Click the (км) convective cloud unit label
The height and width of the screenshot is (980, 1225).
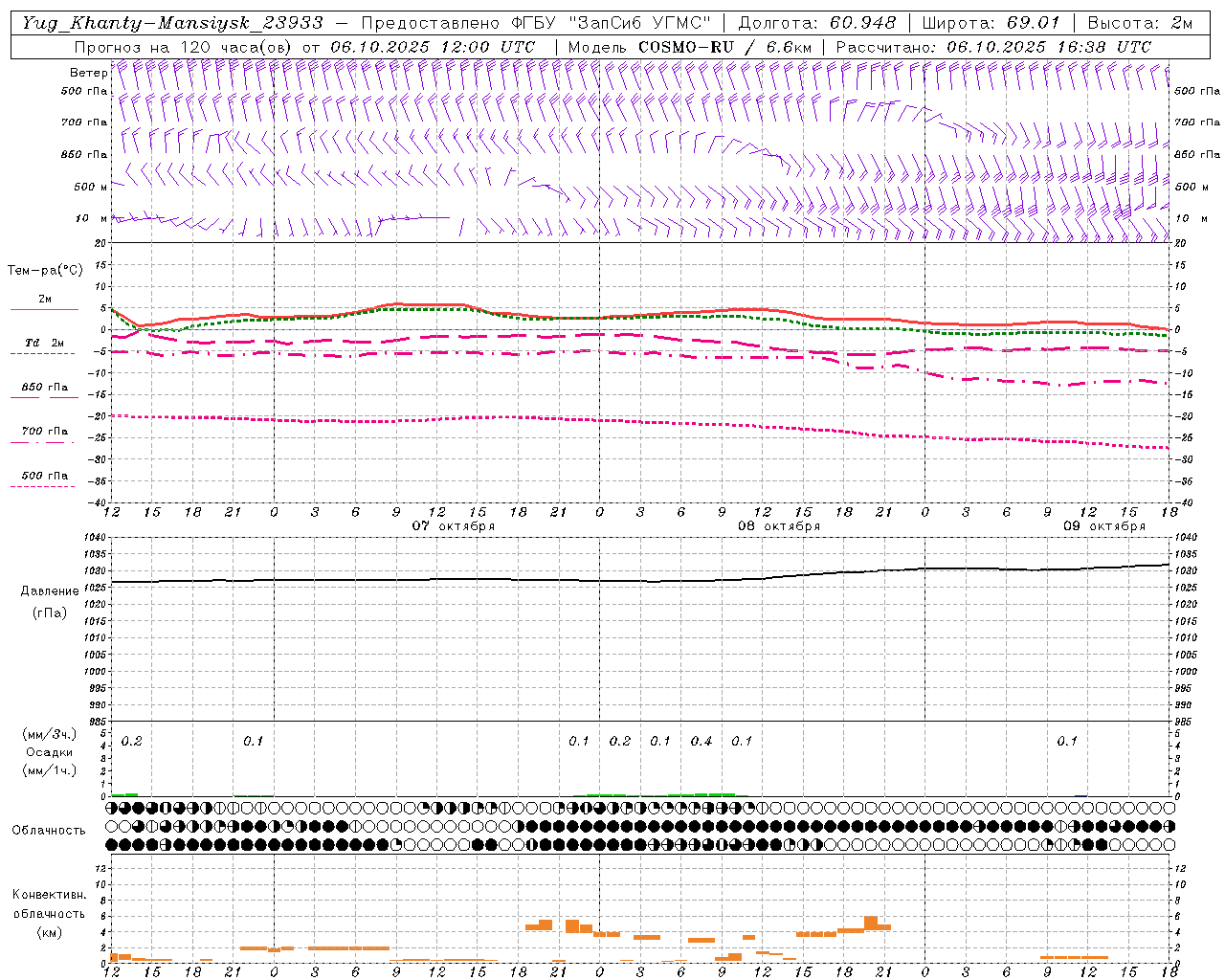[50, 932]
